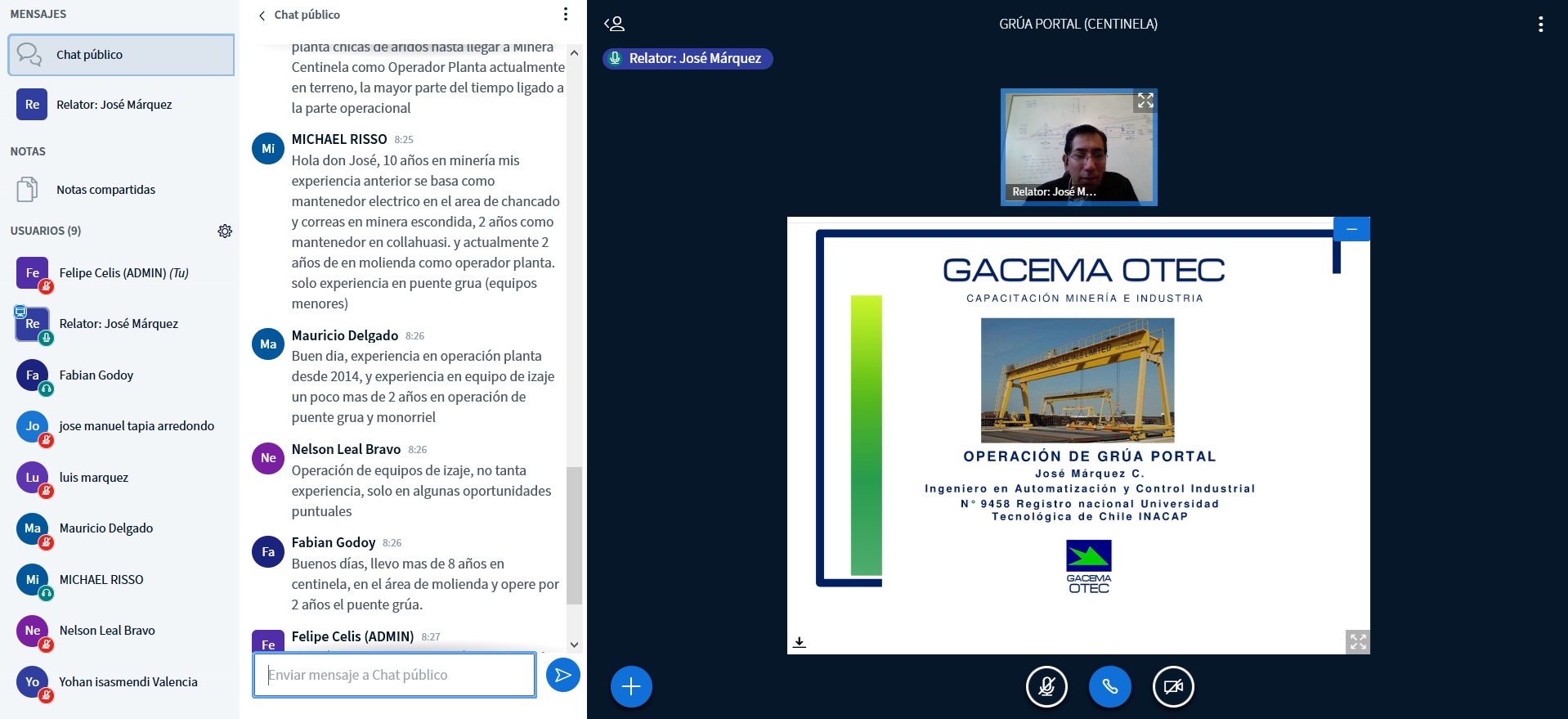Screen dimensions: 1568x719
Task: Focus the Enviar mensaje a Chat público field
Action: coord(394,675)
